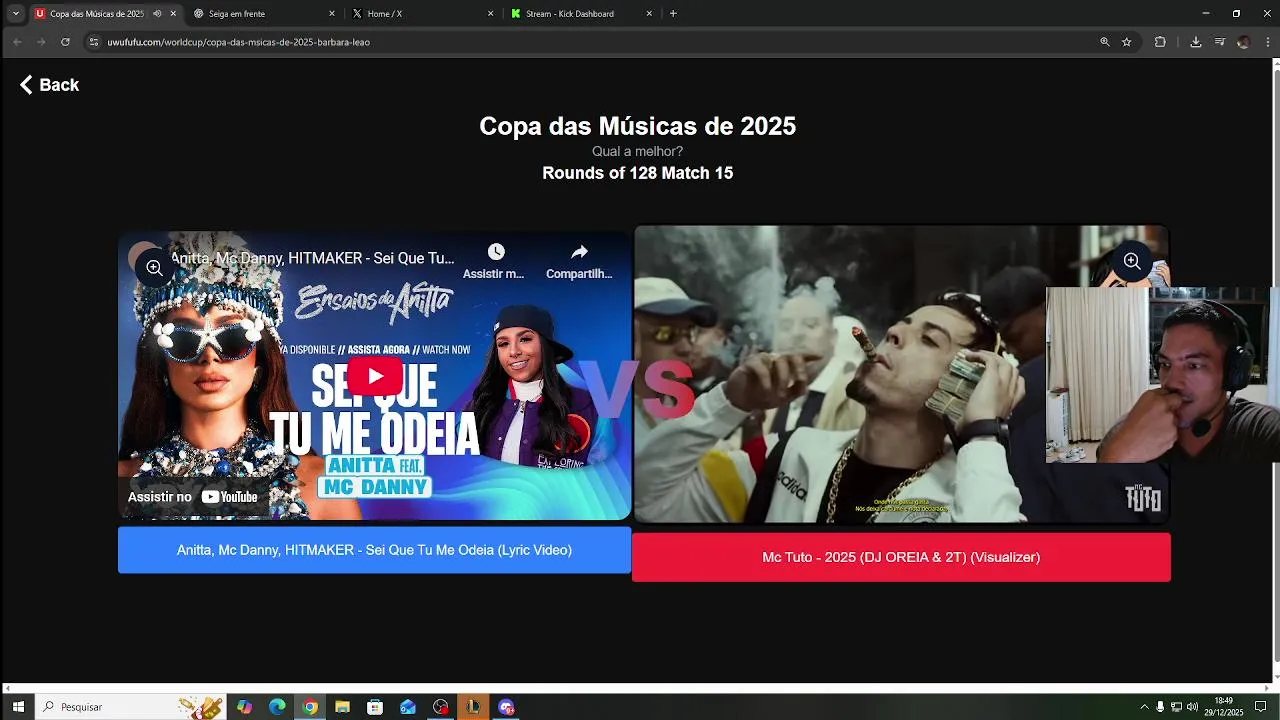Open the Windows Start menu
Image resolution: width=1280 pixels, height=720 pixels.
pyautogui.click(x=18, y=707)
